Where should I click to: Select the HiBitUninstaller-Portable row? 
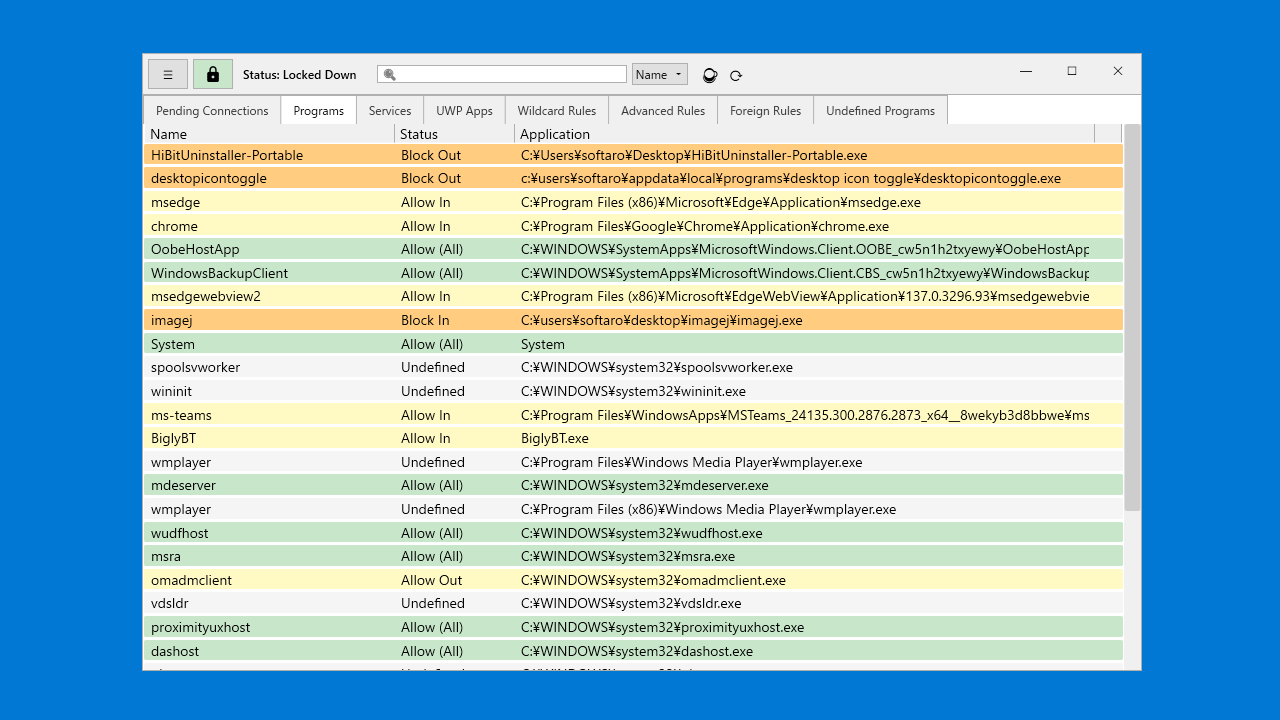tap(633, 155)
